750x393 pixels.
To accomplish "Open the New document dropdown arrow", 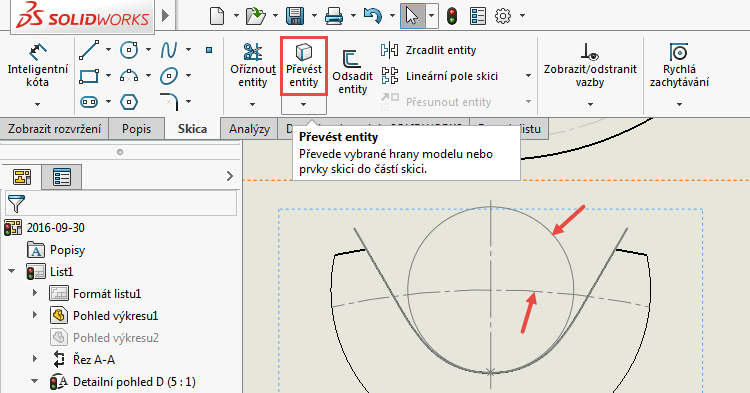I will click(x=236, y=16).
